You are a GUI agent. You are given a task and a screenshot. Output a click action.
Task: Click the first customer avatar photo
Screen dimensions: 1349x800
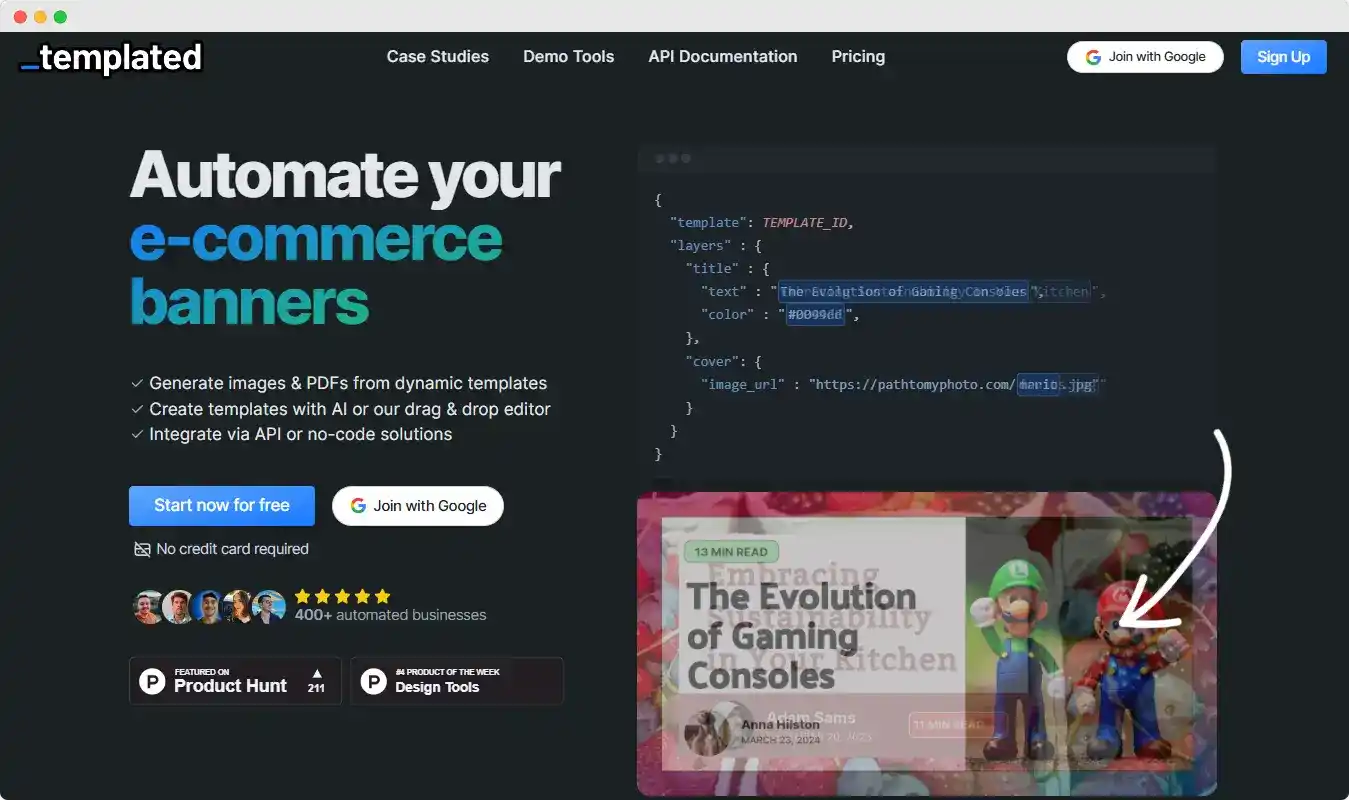point(148,607)
